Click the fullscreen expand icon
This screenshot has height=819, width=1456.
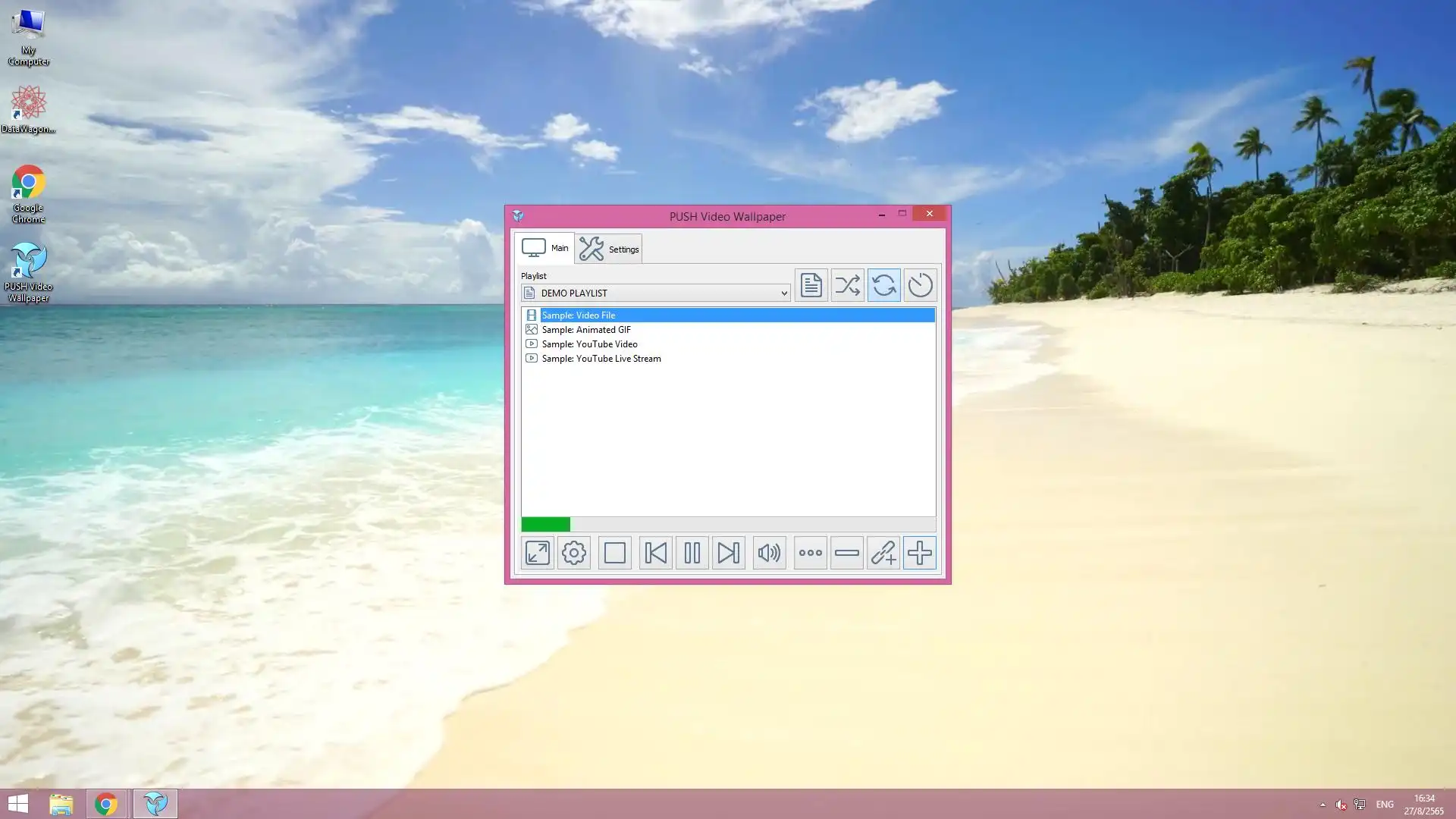pos(538,553)
